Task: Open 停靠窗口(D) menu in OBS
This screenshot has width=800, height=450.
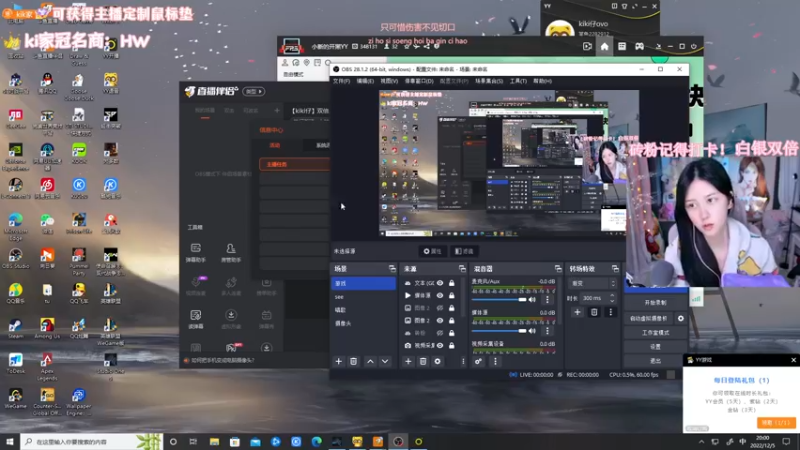Action: (x=419, y=81)
